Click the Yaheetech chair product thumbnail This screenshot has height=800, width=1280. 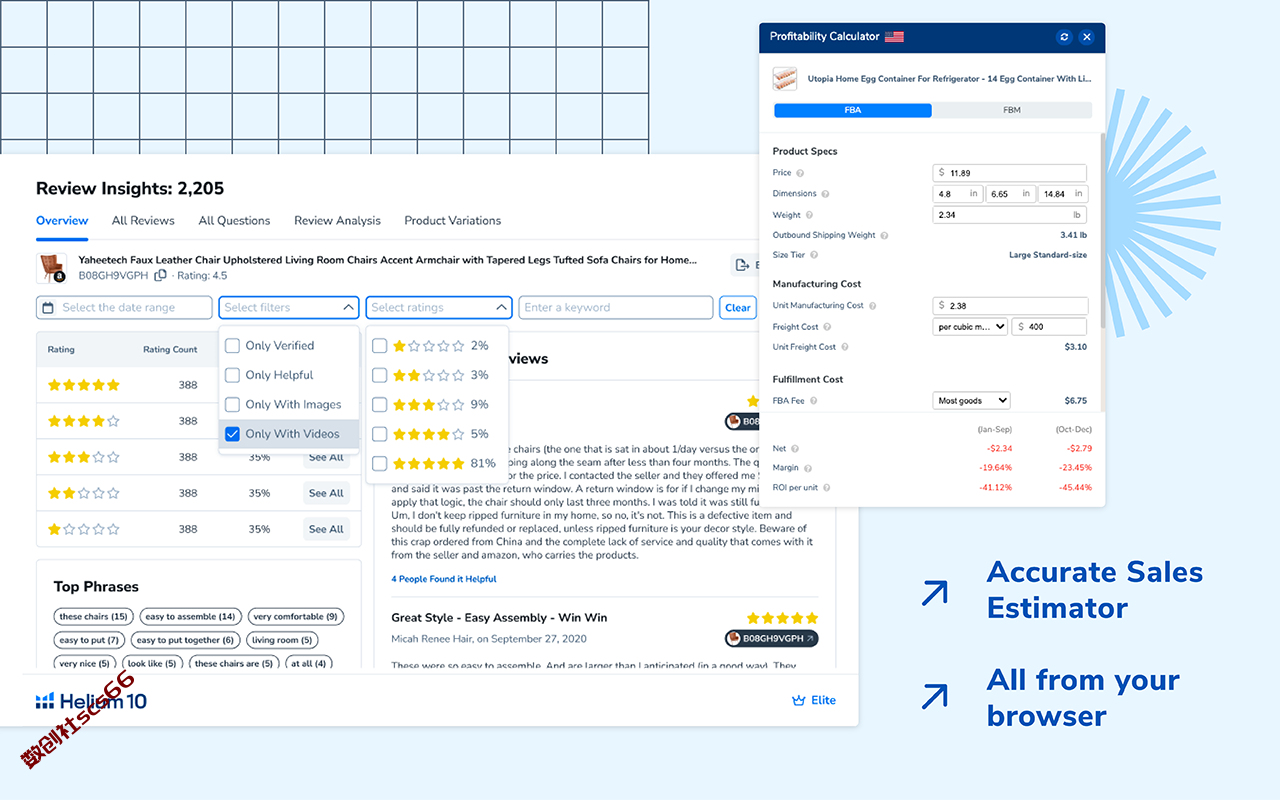52,267
